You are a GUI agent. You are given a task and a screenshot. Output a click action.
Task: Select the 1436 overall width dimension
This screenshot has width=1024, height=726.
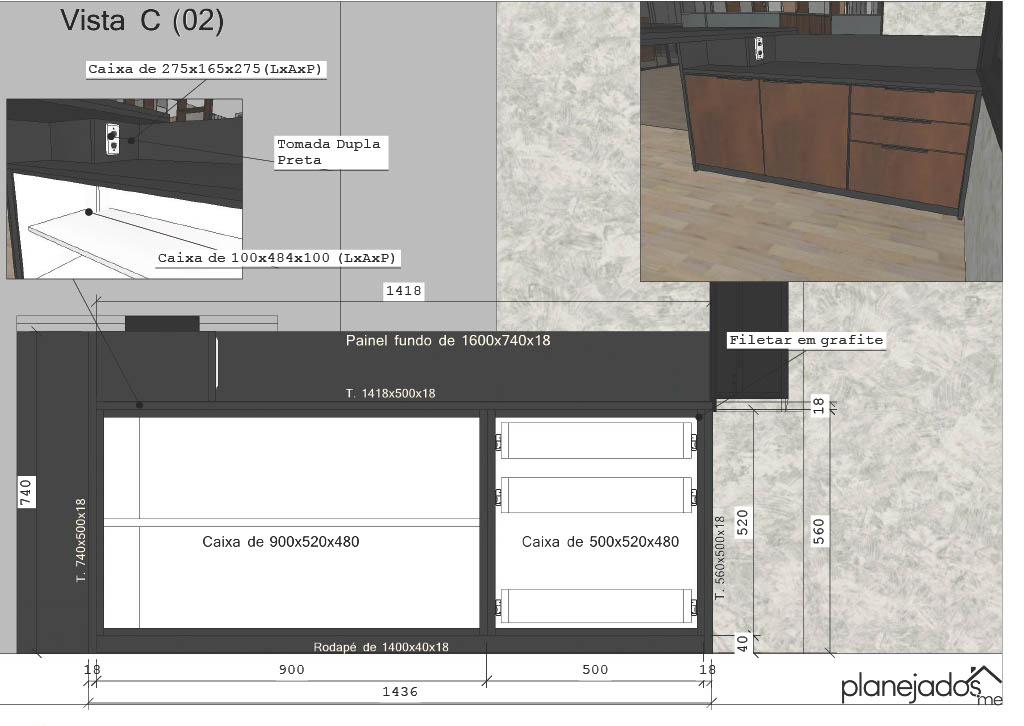[x=400, y=691]
